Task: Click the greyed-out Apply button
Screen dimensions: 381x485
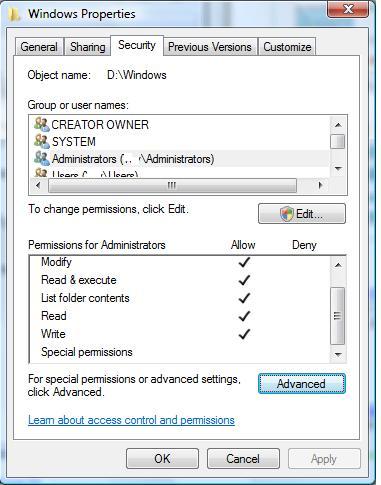Action: [x=324, y=459]
